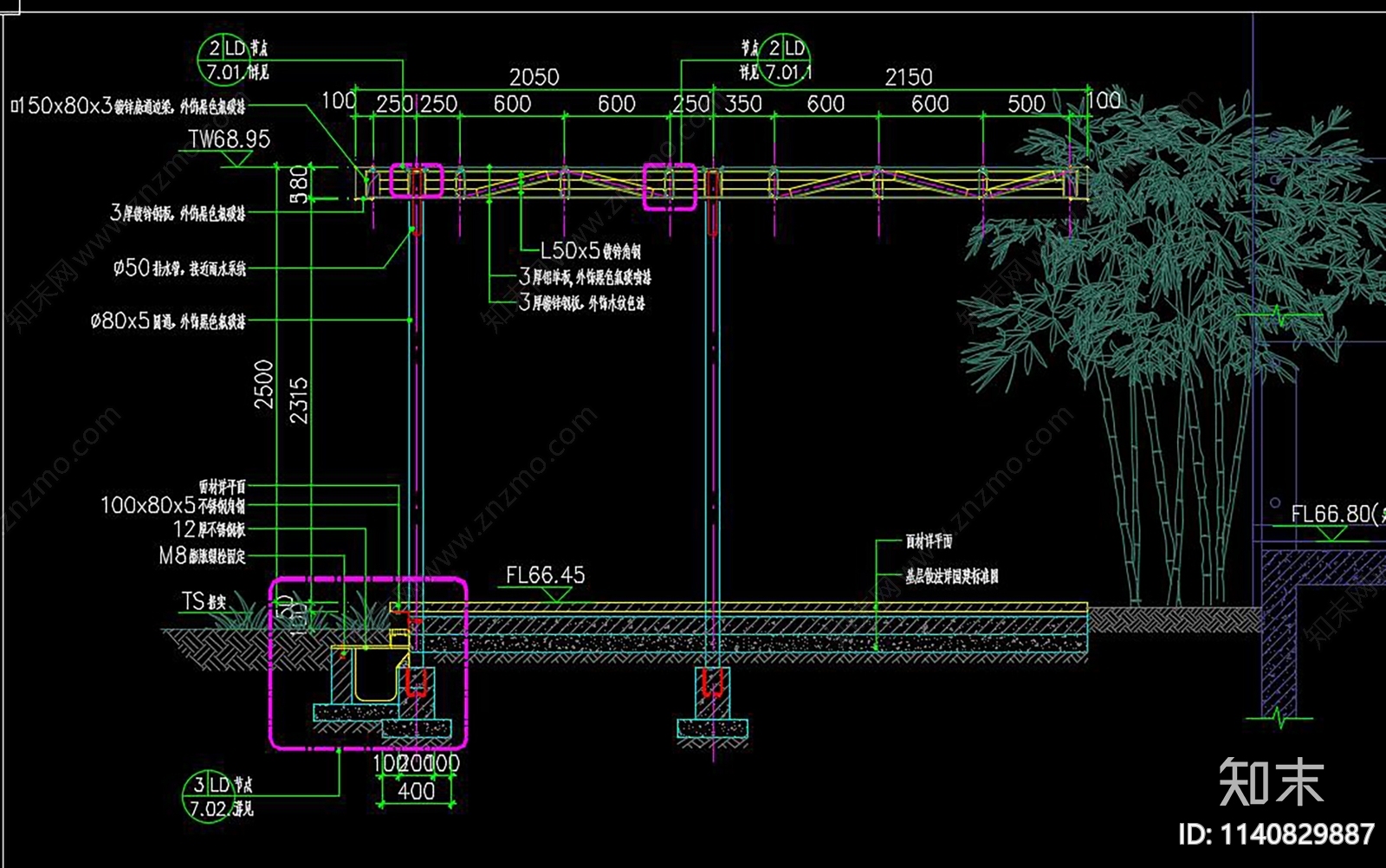The image size is (1386, 868).
Task: Click the TS soil annotation label
Action: point(204,601)
